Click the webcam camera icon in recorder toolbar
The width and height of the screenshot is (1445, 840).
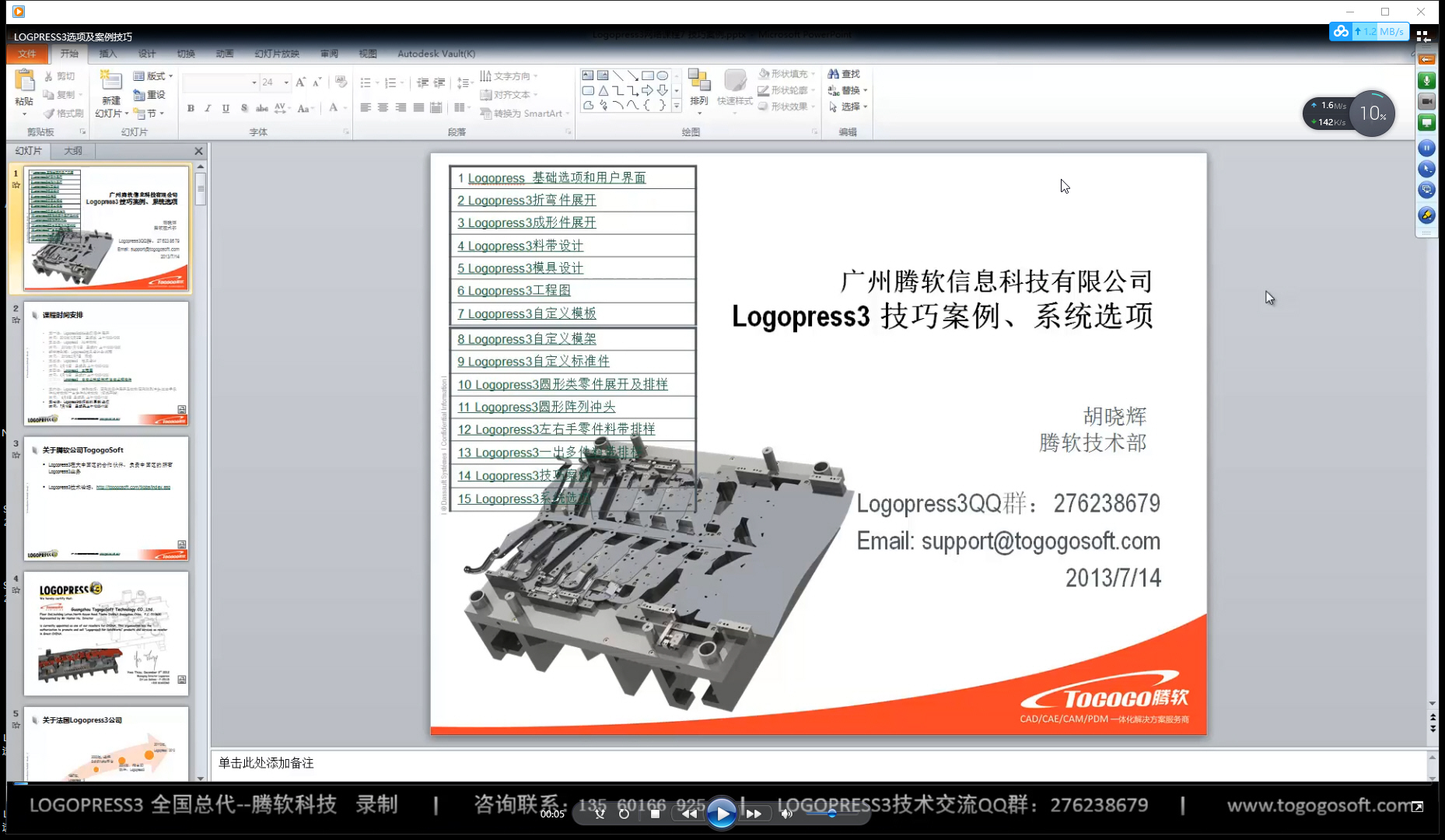tap(1426, 101)
